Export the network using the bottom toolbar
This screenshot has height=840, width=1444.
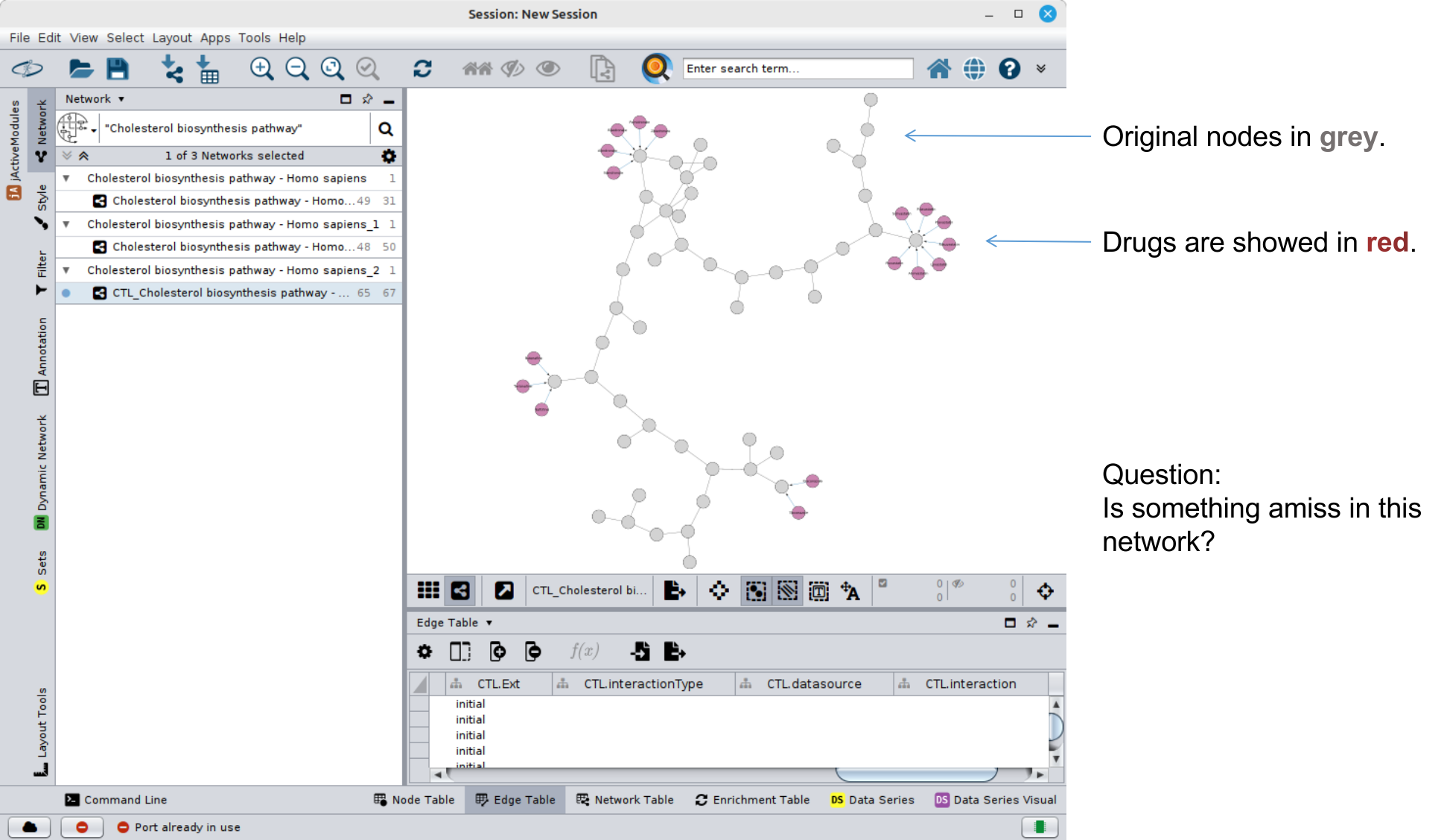pyautogui.click(x=674, y=591)
